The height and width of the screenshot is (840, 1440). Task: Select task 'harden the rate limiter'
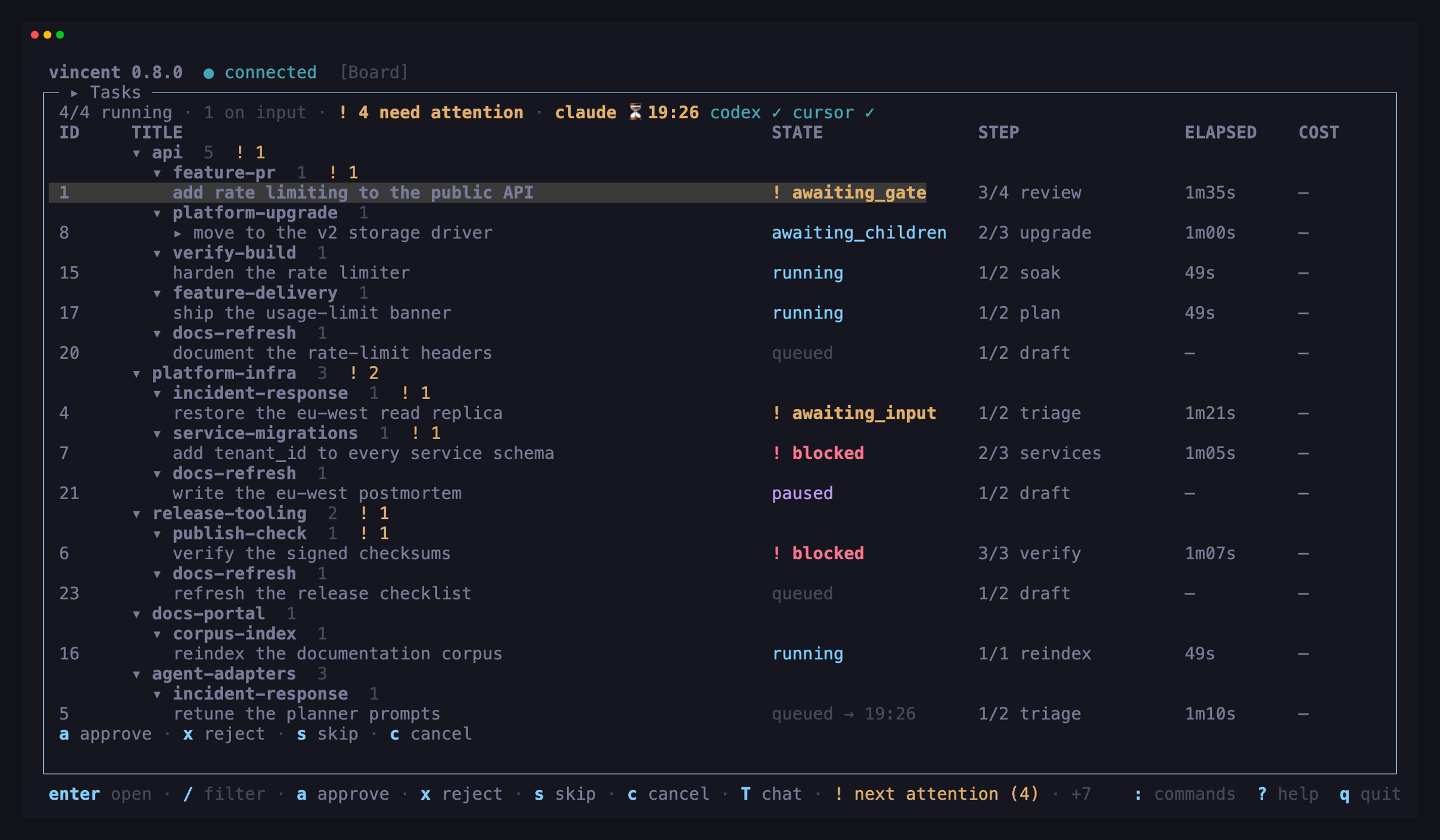pyautogui.click(x=291, y=273)
